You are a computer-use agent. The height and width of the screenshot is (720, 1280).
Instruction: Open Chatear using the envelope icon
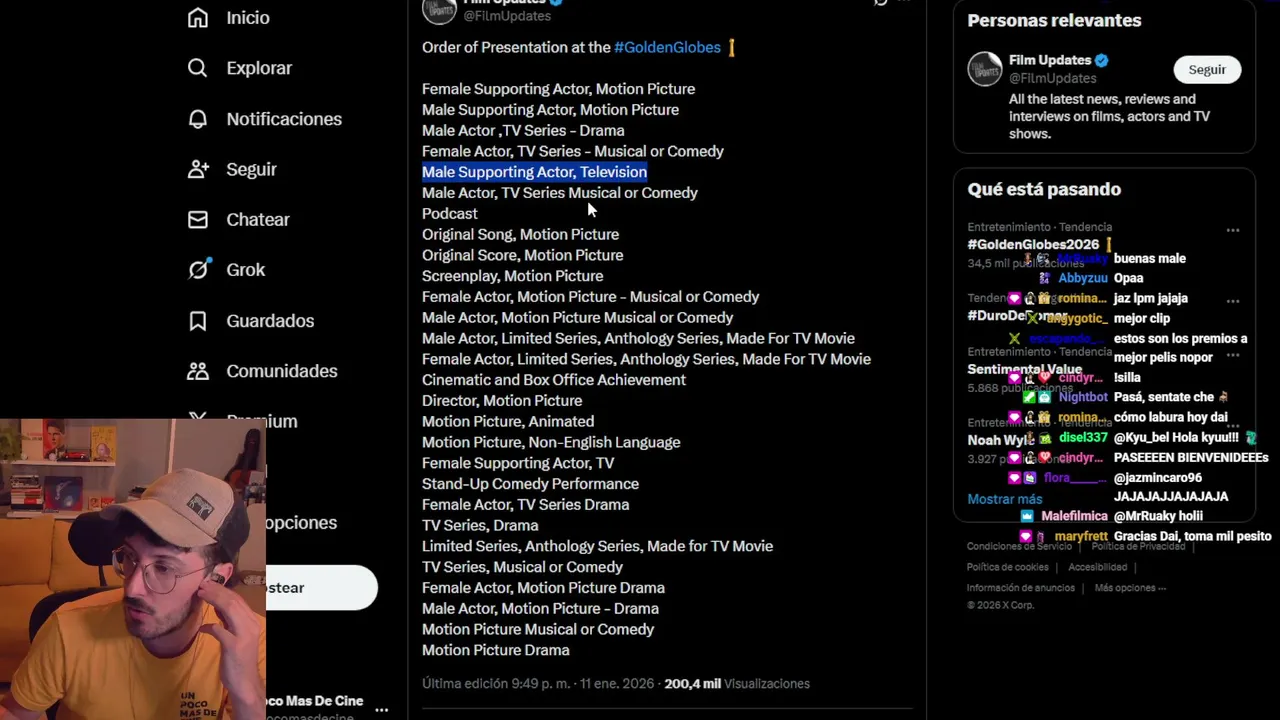[198, 219]
